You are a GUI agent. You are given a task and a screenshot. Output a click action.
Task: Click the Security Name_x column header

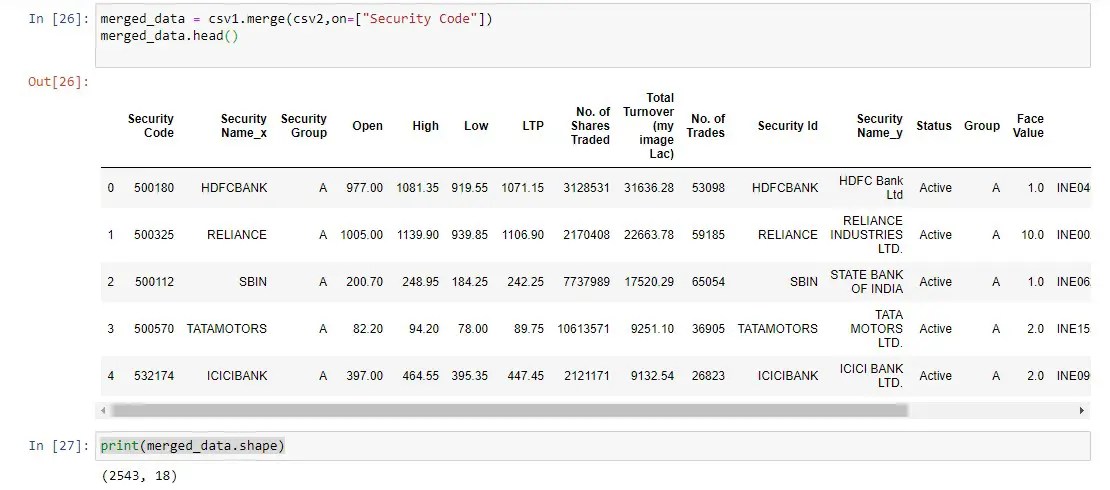[x=244, y=125]
